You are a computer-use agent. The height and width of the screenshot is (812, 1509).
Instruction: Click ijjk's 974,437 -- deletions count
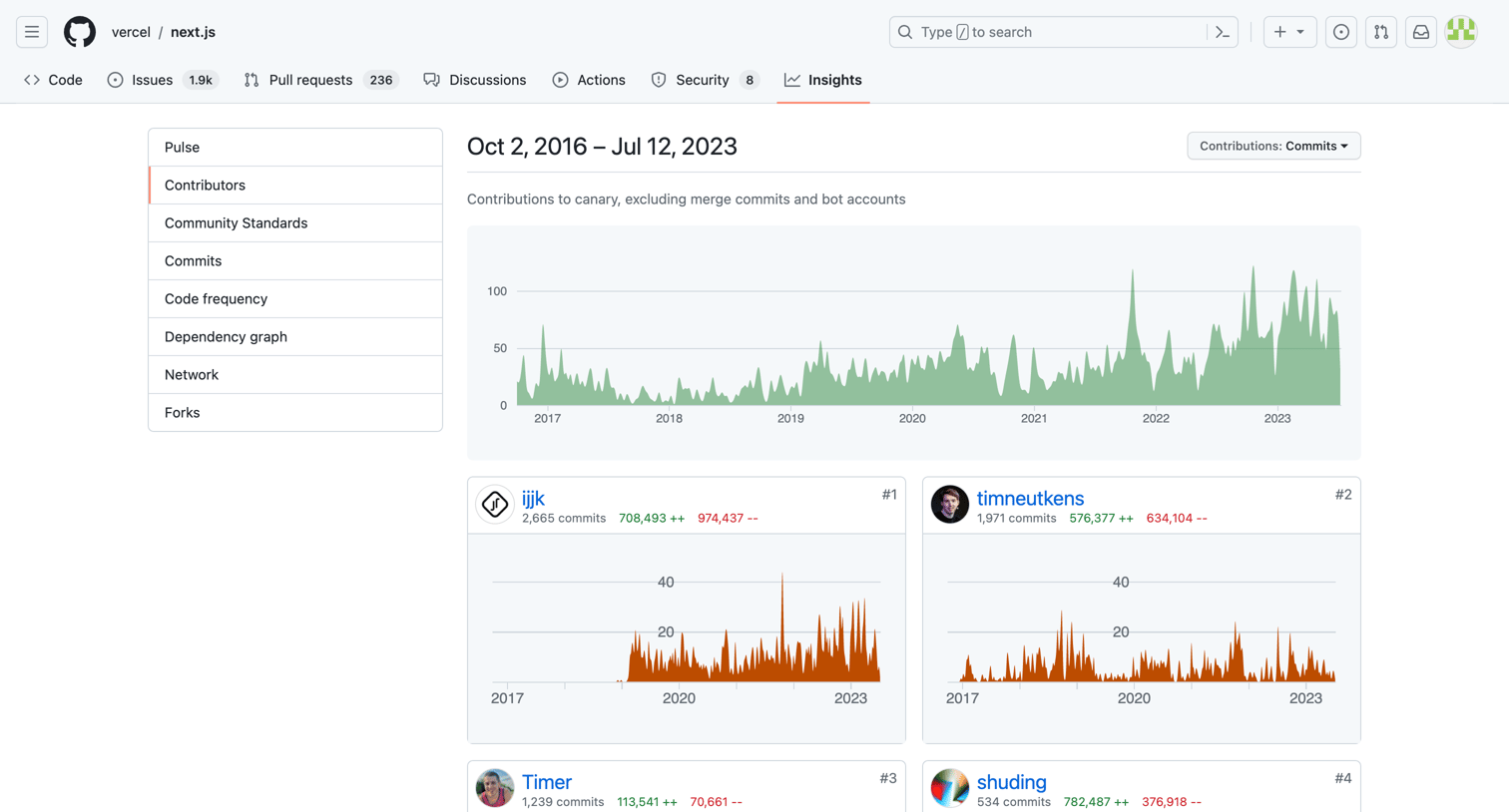point(728,519)
